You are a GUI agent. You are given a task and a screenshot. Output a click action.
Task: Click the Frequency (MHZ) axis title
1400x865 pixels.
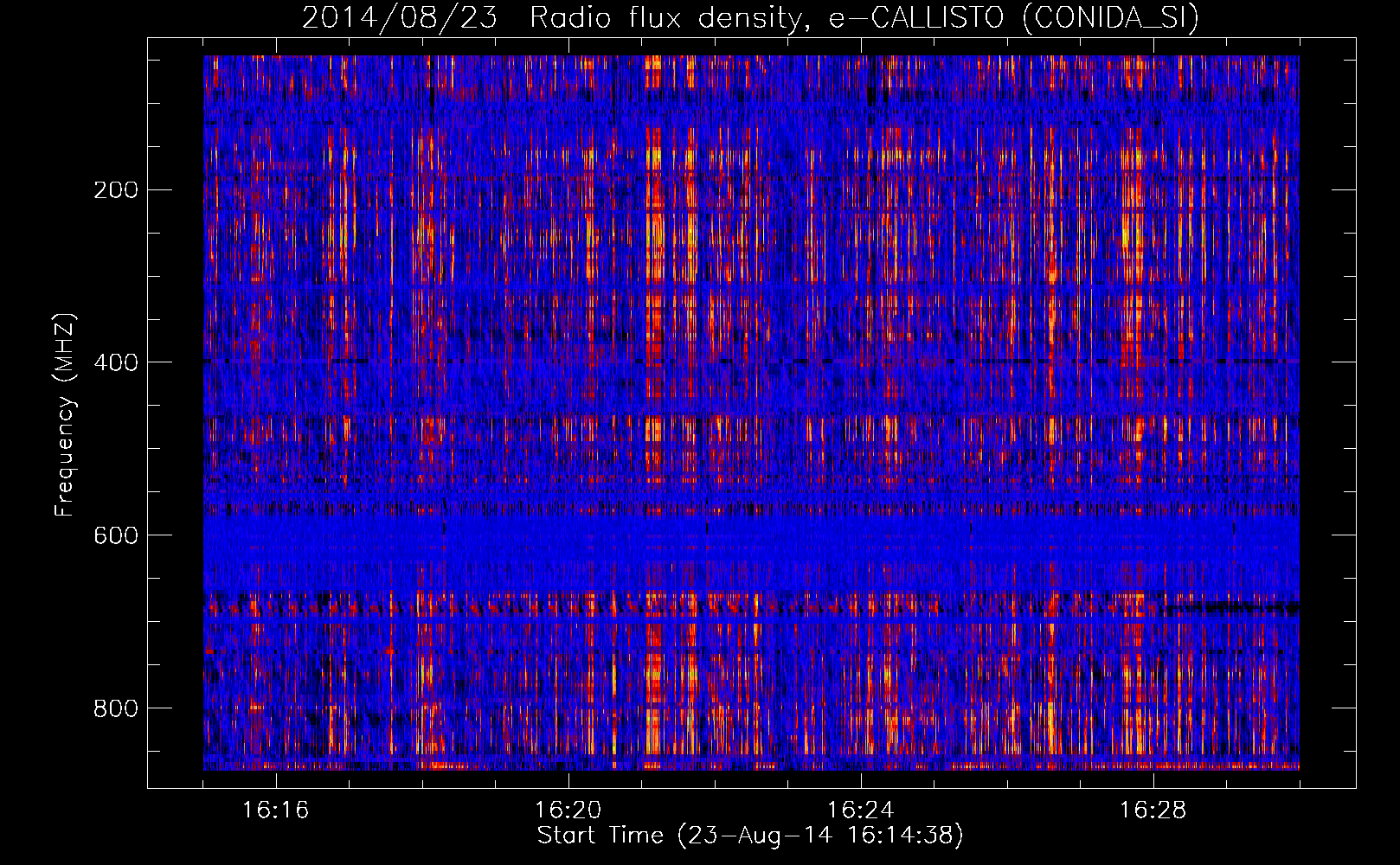(x=64, y=414)
